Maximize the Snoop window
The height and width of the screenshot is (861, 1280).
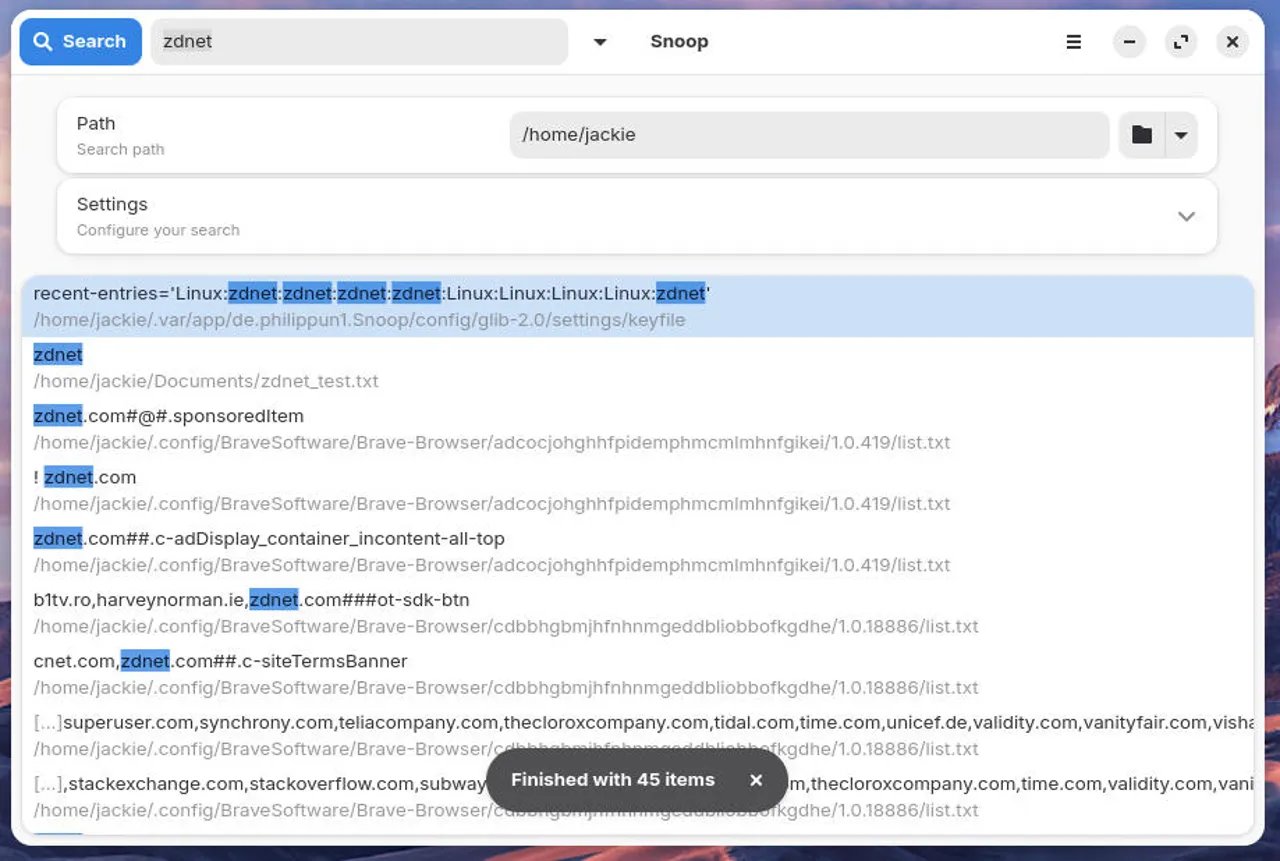pos(1181,42)
